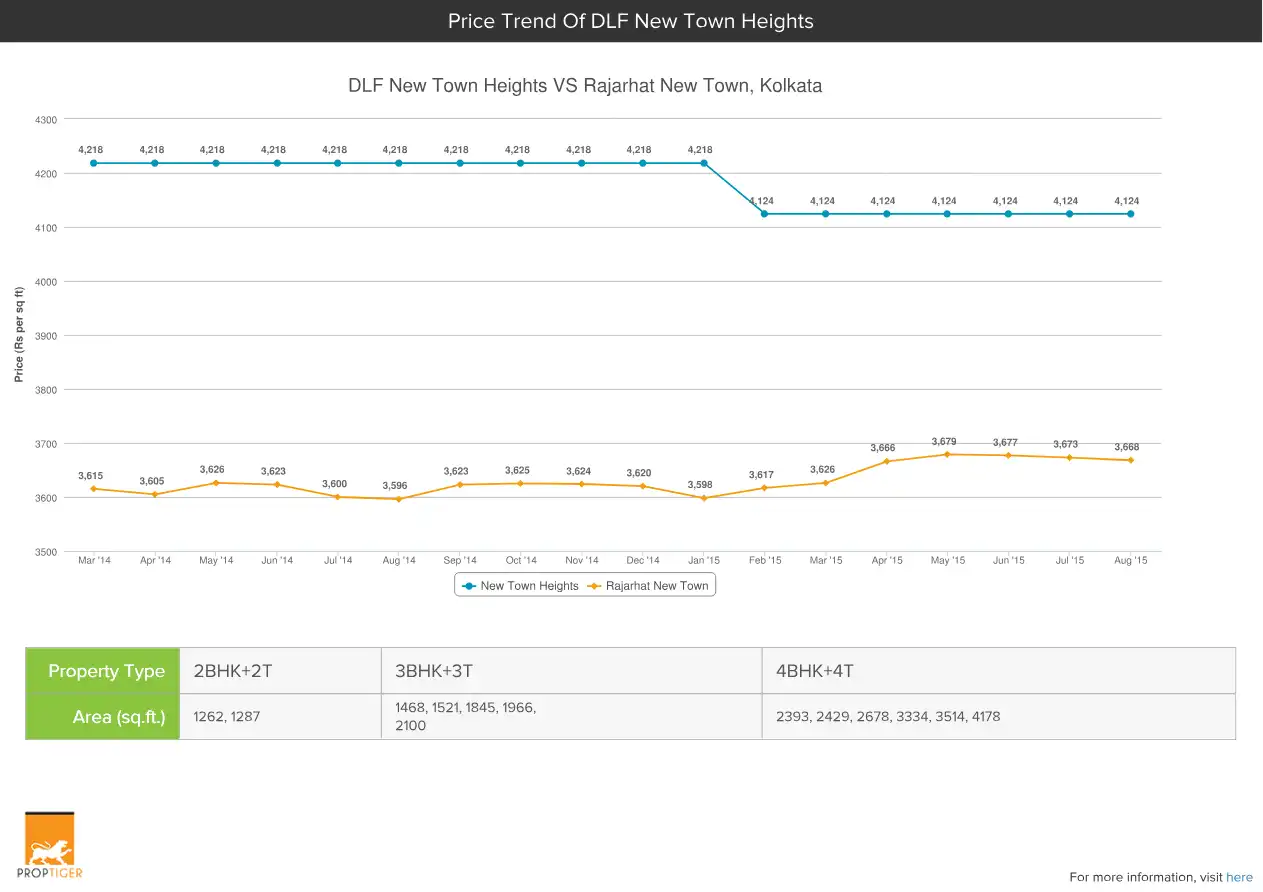Click the Rajarhat Jan '15 3,598 data point

[x=704, y=497]
